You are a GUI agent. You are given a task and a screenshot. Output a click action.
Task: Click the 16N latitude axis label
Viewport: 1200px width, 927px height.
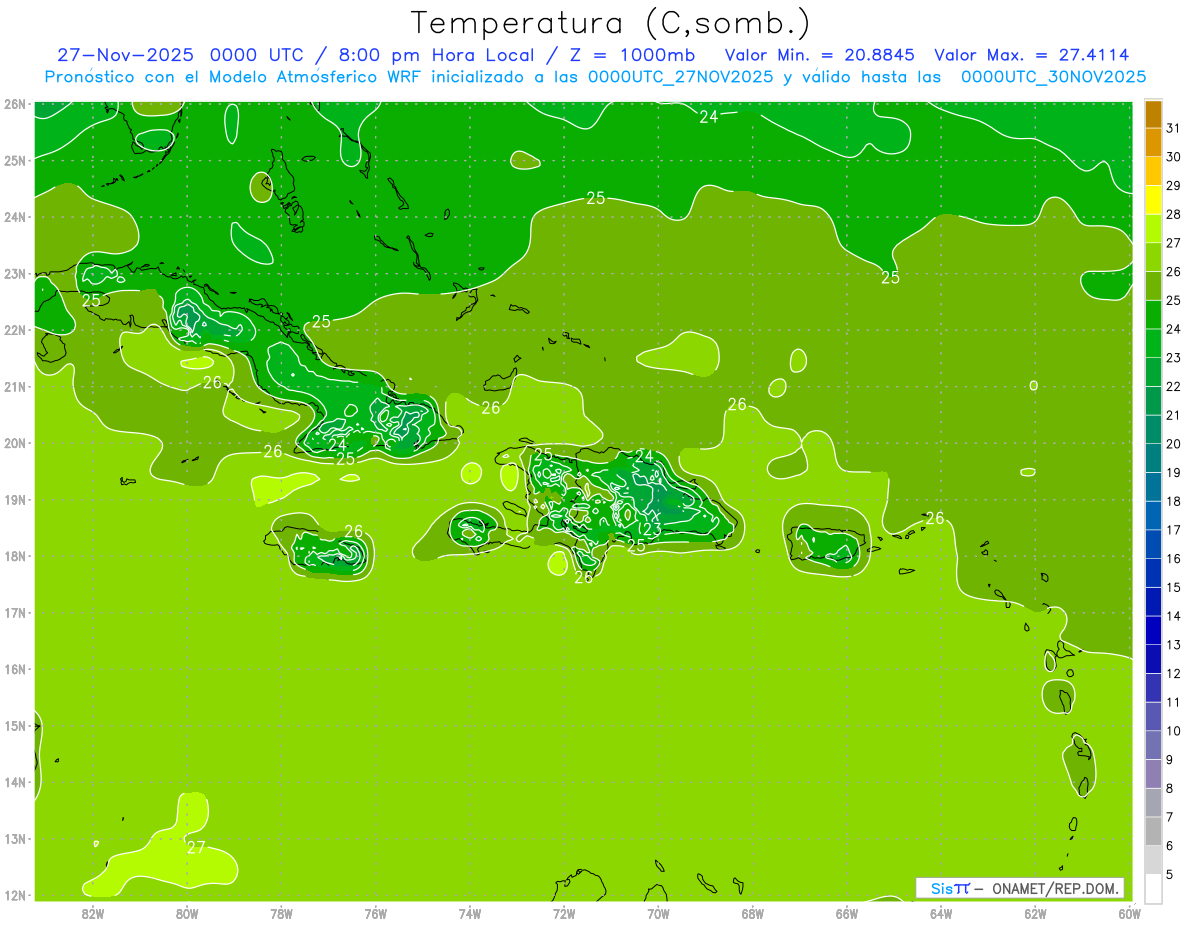click(14, 669)
